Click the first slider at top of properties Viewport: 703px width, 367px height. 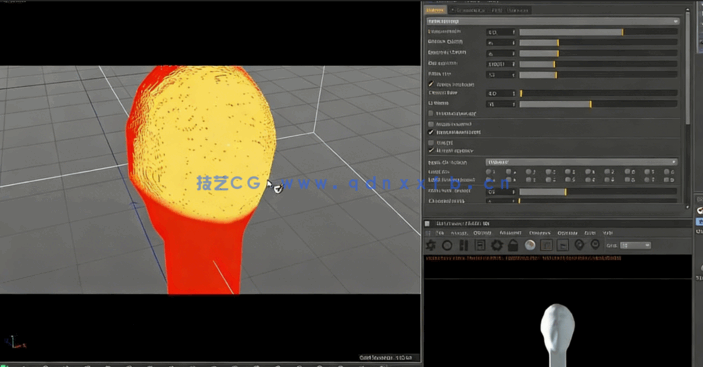[x=598, y=32]
